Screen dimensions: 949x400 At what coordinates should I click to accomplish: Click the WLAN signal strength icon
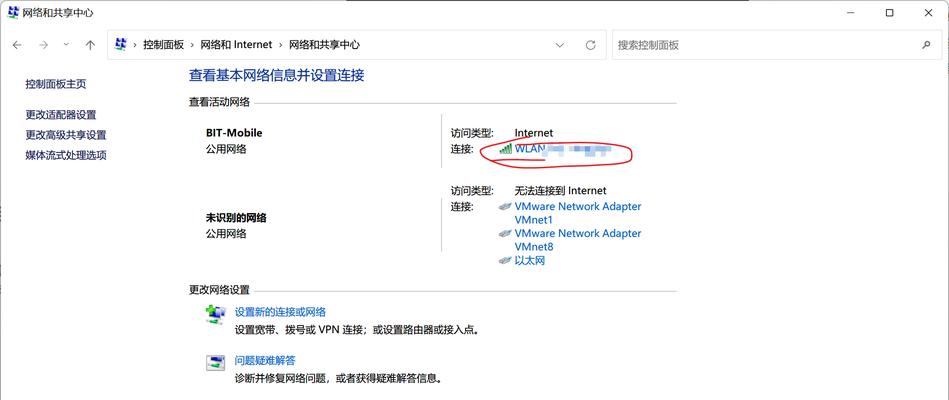(x=505, y=149)
